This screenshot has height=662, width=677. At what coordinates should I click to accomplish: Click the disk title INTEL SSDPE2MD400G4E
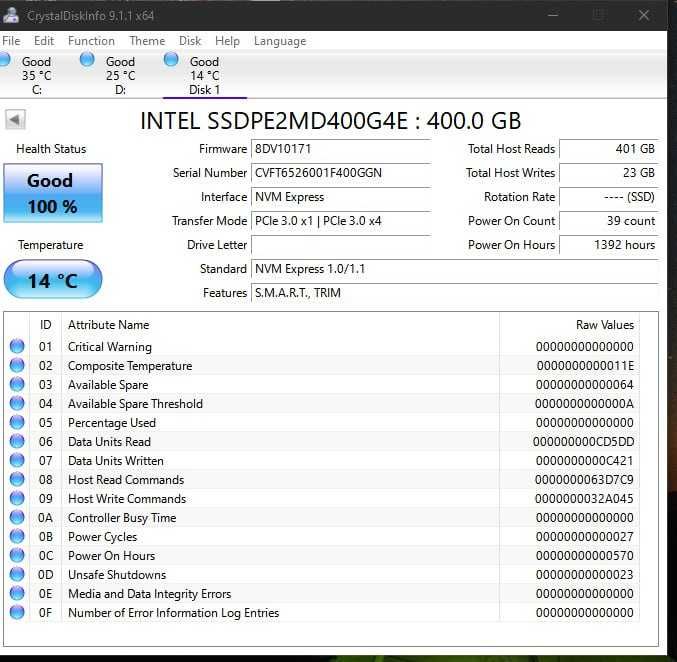[274, 121]
